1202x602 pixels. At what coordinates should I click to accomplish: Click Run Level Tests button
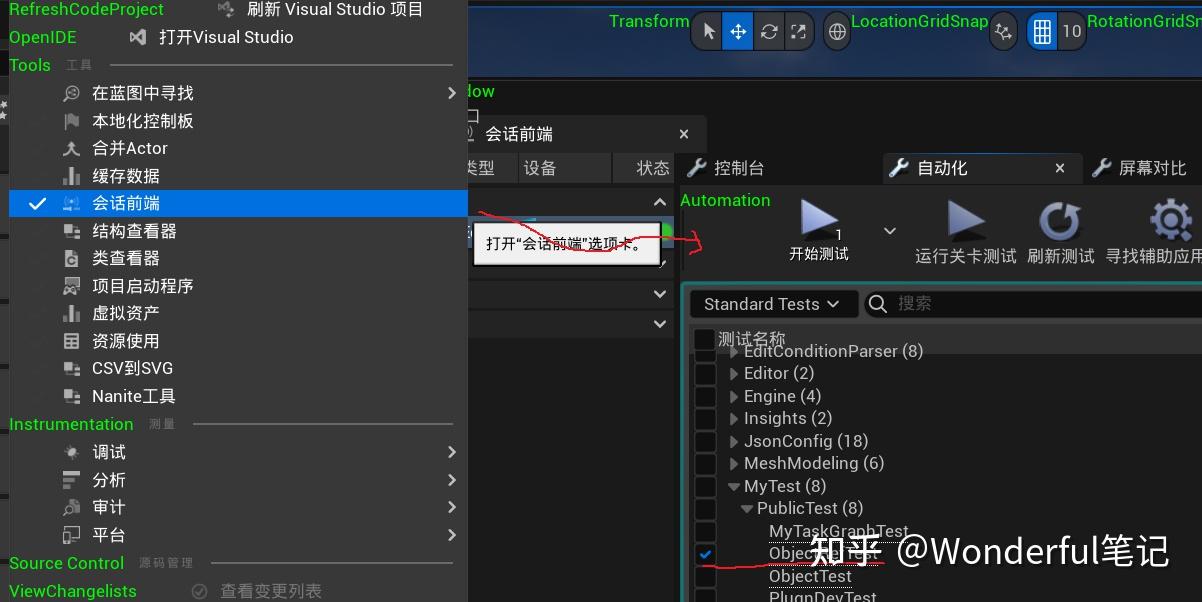[966, 231]
